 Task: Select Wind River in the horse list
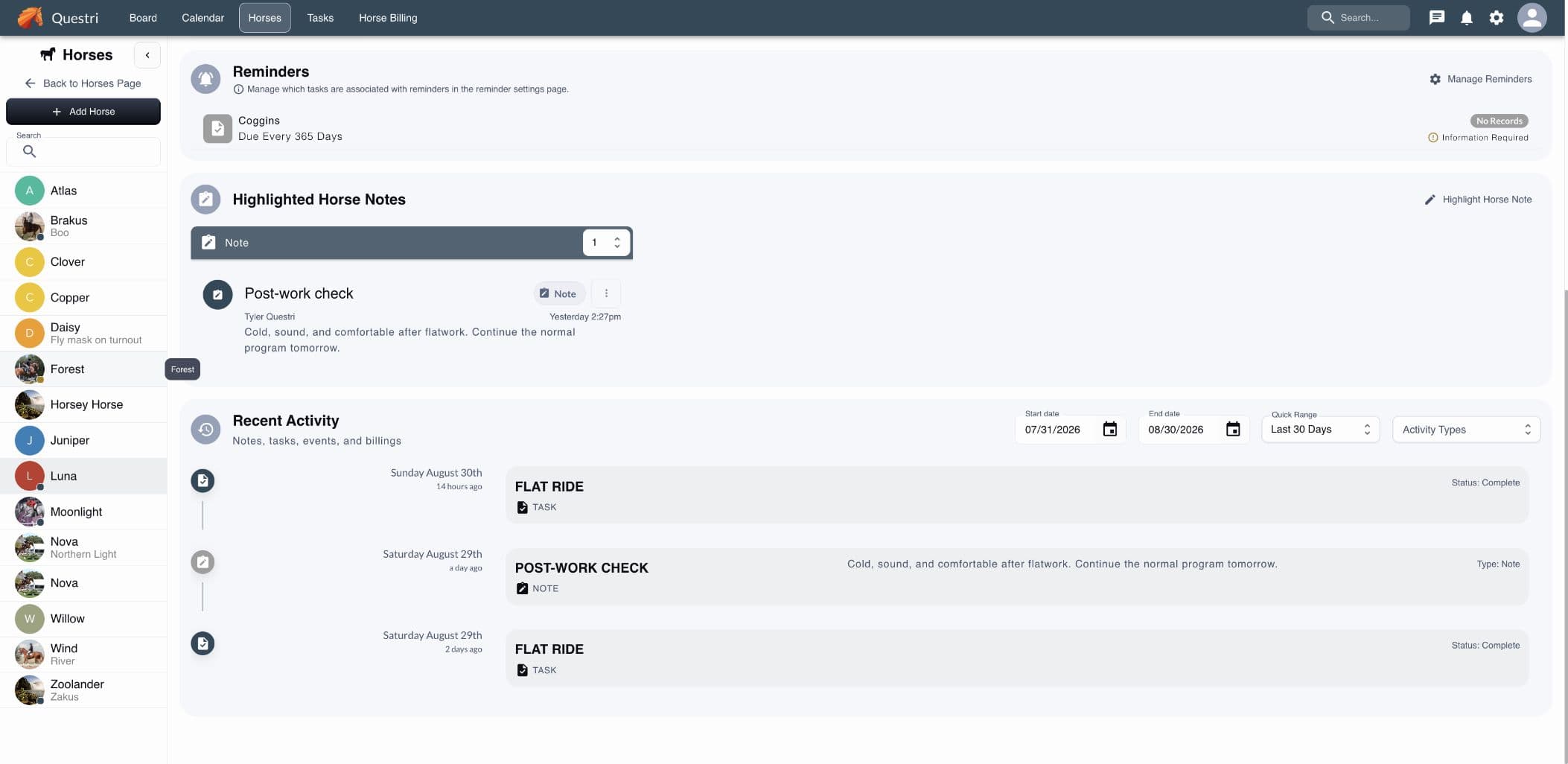pos(83,655)
